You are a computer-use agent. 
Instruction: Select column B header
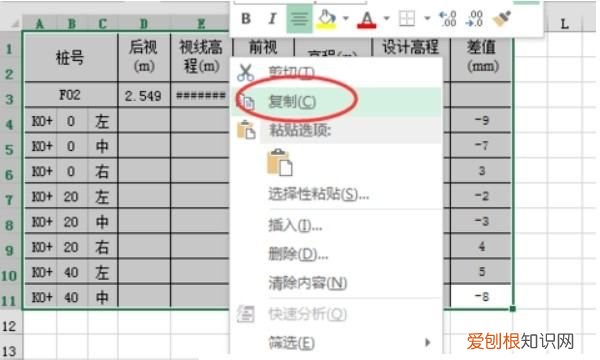click(x=72, y=24)
